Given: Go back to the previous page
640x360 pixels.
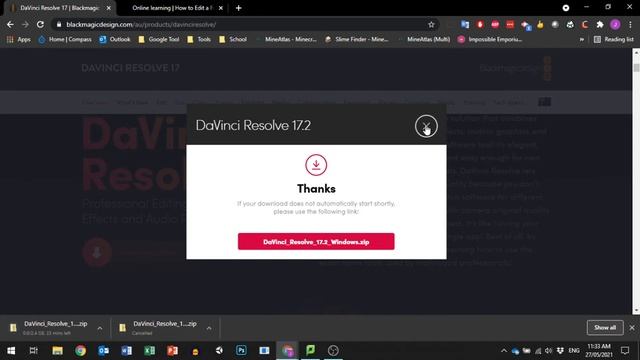Looking at the screenshot, I should click(10, 24).
